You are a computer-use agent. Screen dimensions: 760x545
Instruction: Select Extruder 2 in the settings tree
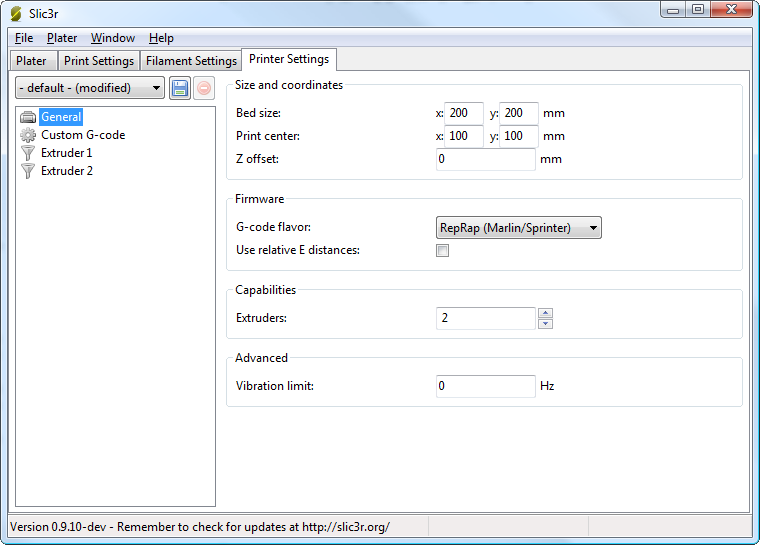click(x=66, y=171)
